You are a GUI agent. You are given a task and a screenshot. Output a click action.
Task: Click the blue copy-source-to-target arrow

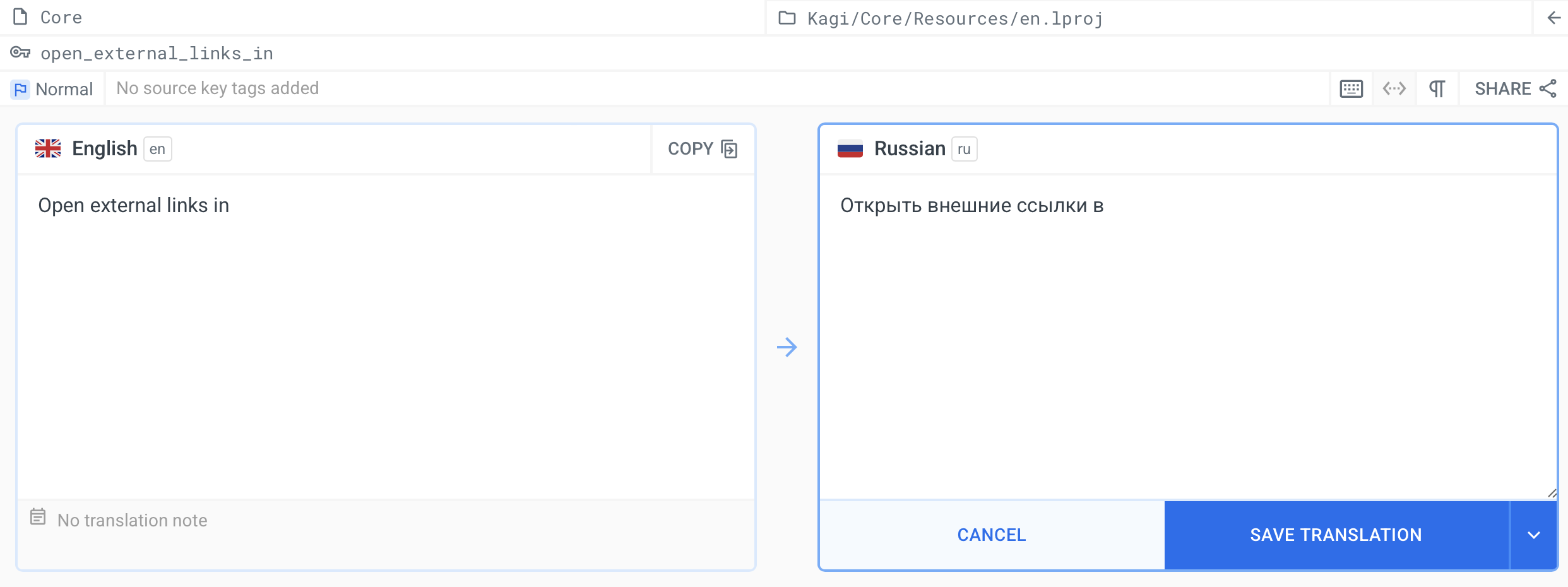pos(787,347)
